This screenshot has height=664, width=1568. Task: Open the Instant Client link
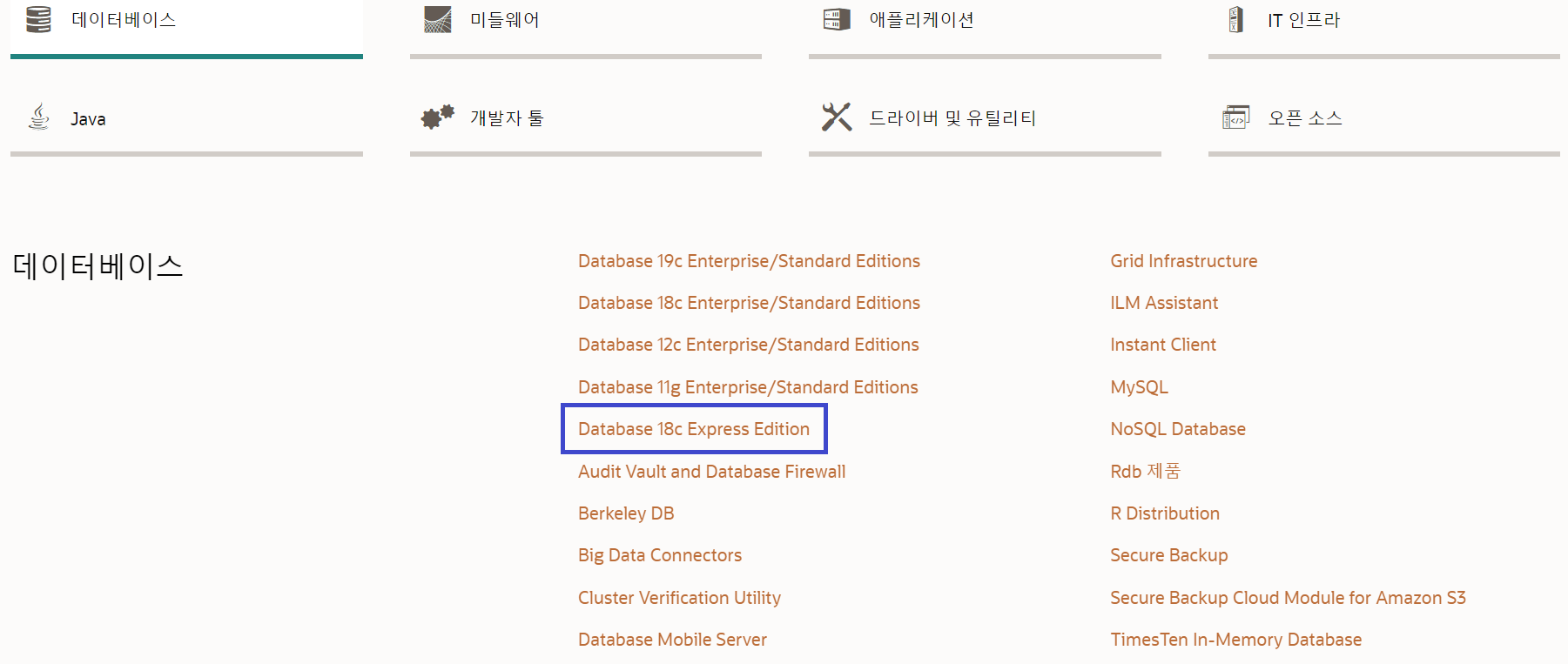pos(1163,345)
